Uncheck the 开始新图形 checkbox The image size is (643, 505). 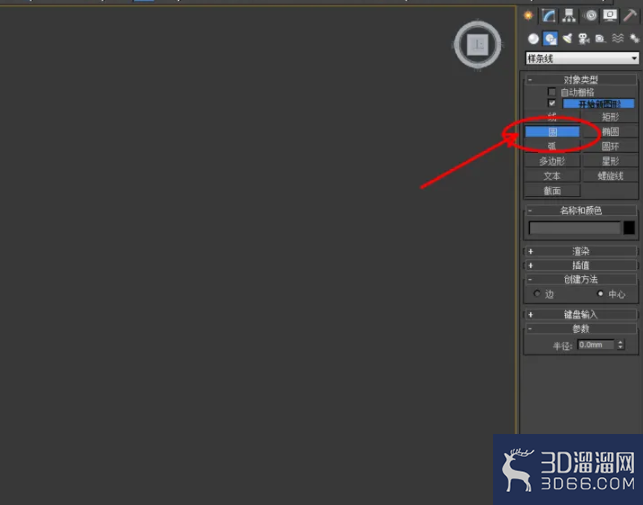552,103
